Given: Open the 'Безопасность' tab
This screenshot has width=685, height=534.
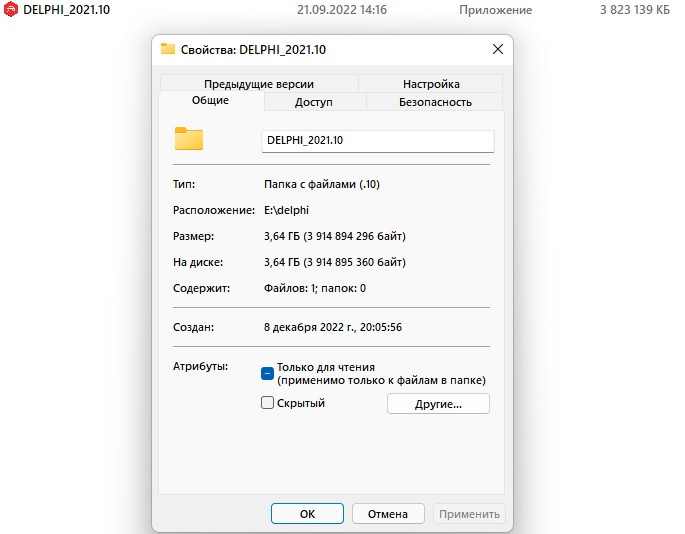Looking at the screenshot, I should (435, 102).
